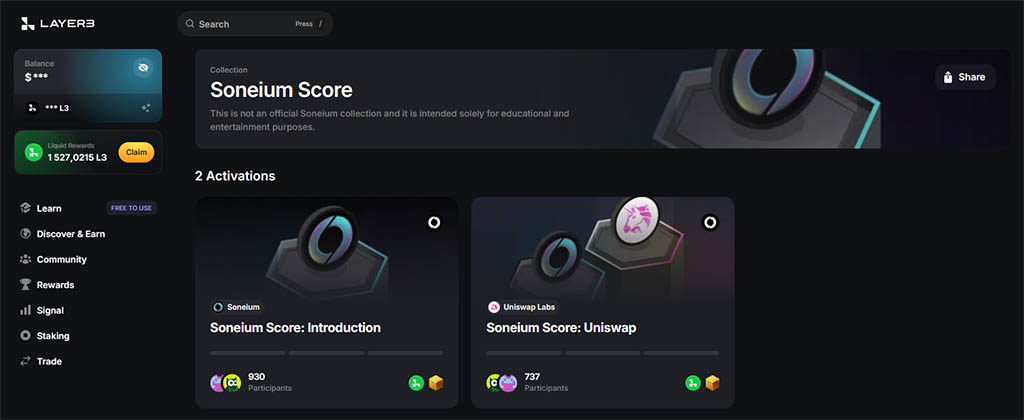This screenshot has width=1024, height=420.
Task: Claim liquid rewards
Action: [136, 152]
